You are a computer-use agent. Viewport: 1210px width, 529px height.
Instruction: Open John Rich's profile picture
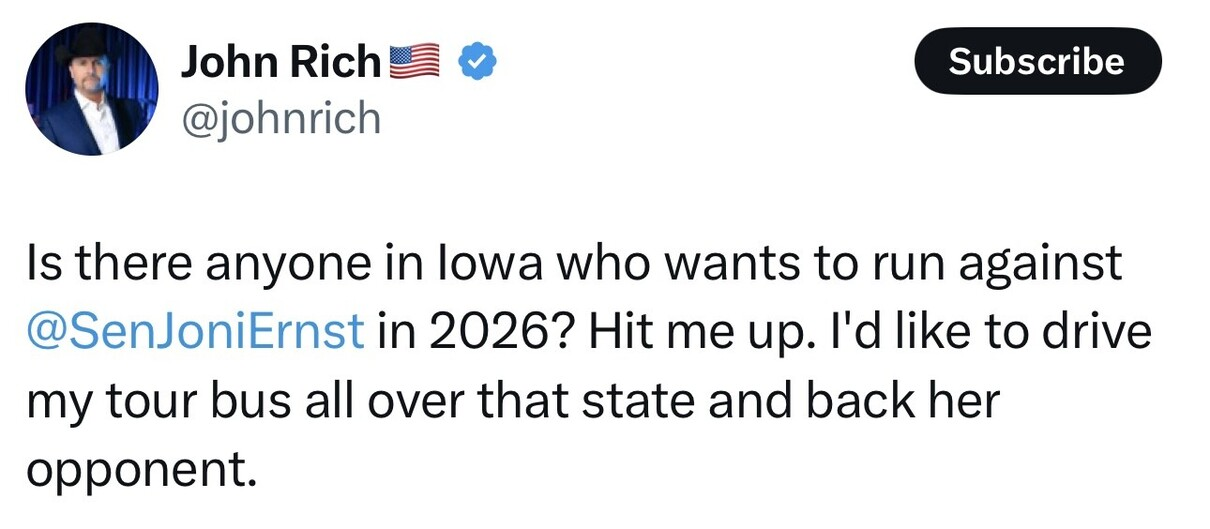point(92,89)
